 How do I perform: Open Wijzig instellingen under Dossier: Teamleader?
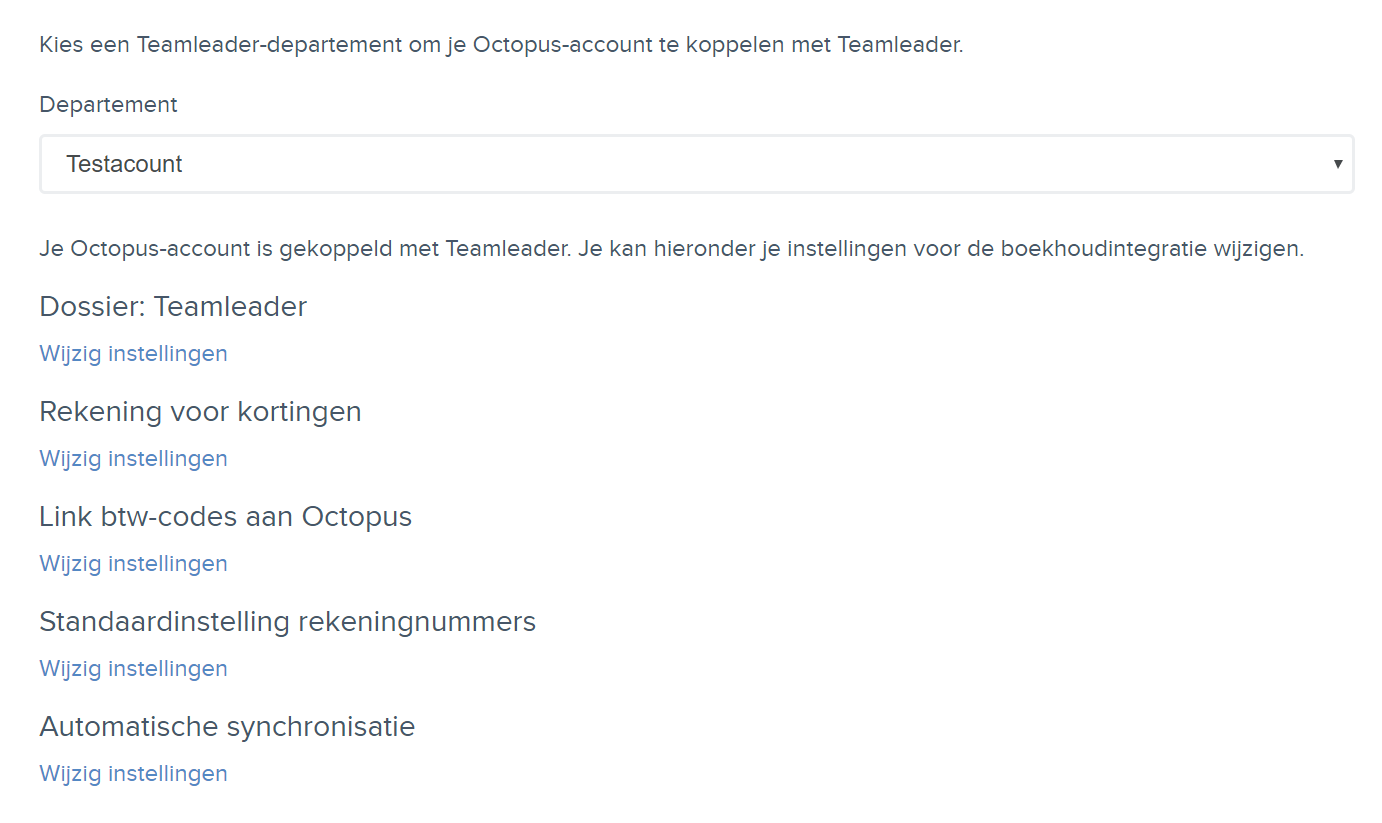[x=133, y=353]
